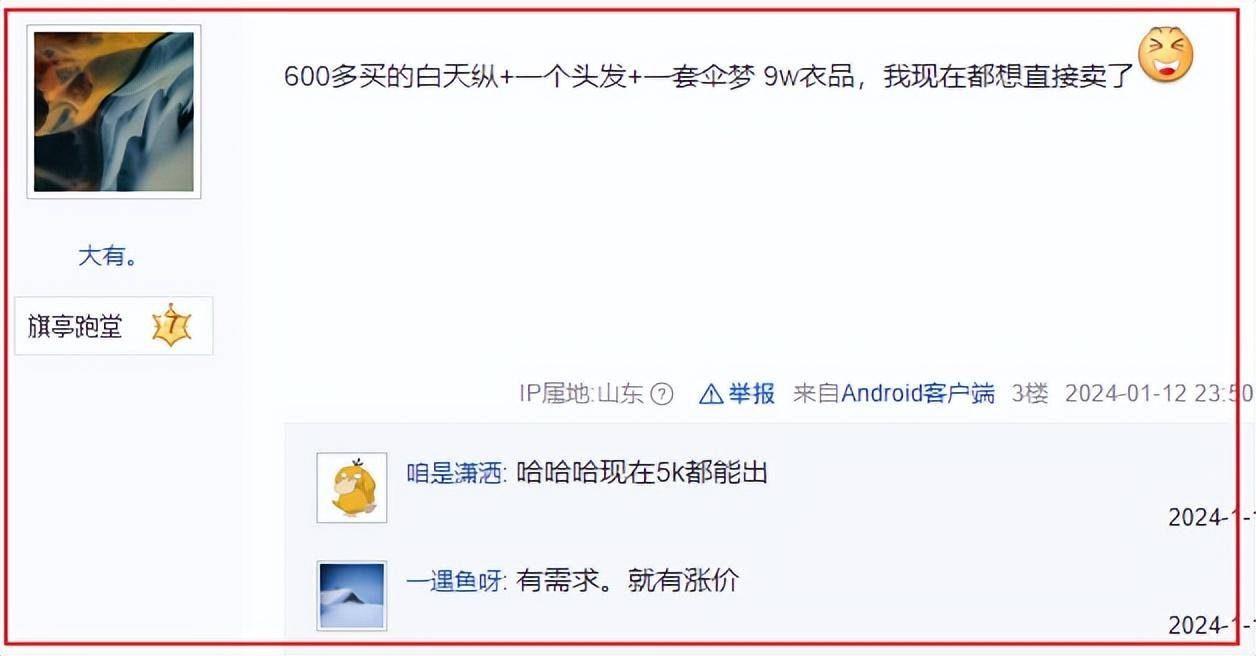Click the post timestamp 2024-01-12
The height and width of the screenshot is (656, 1256).
point(1160,394)
